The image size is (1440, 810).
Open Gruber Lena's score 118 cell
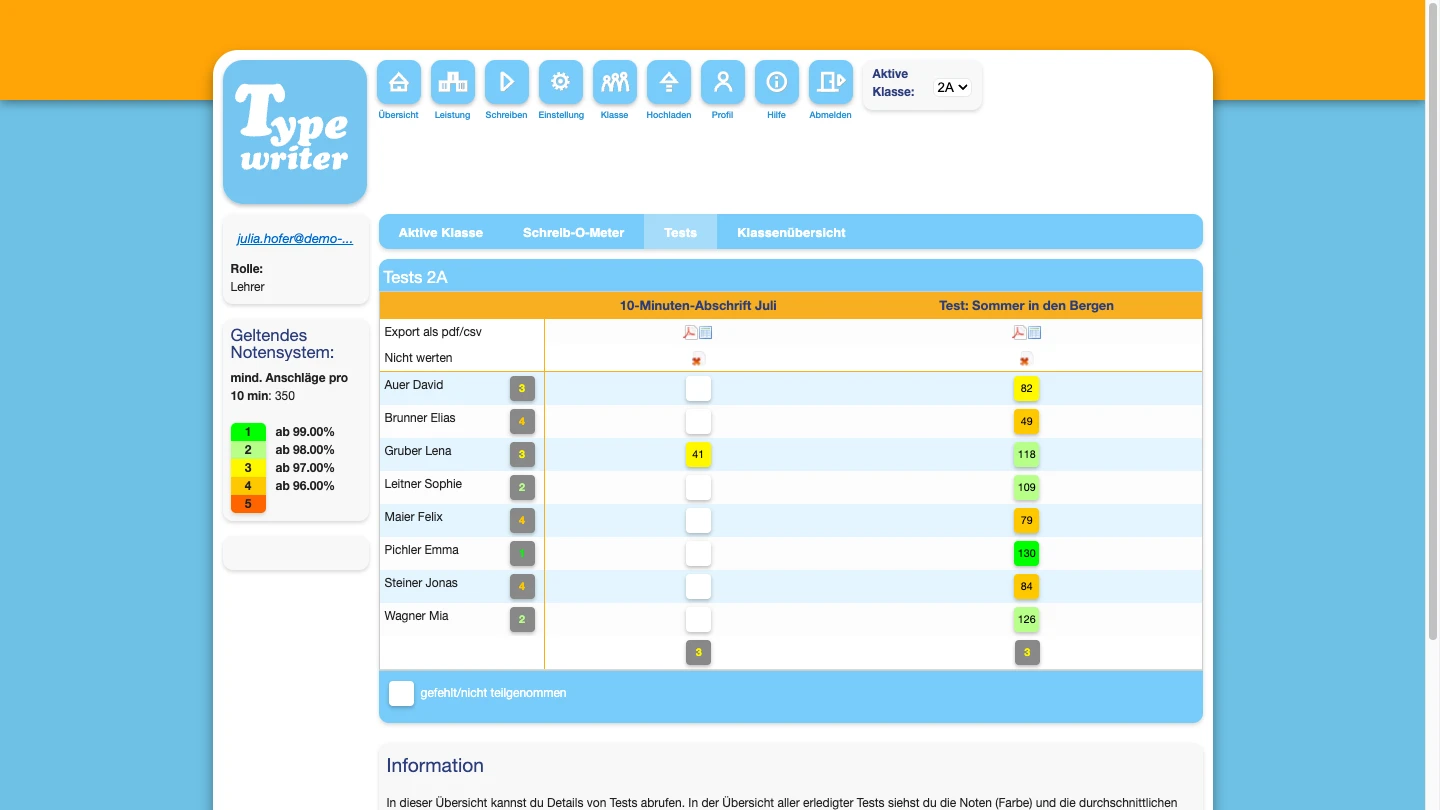pos(1027,454)
